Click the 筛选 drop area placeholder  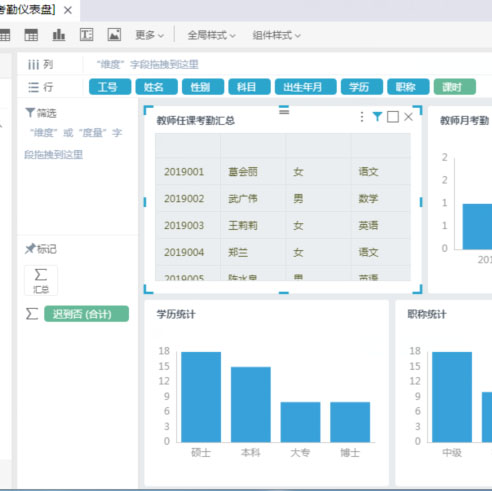73,143
